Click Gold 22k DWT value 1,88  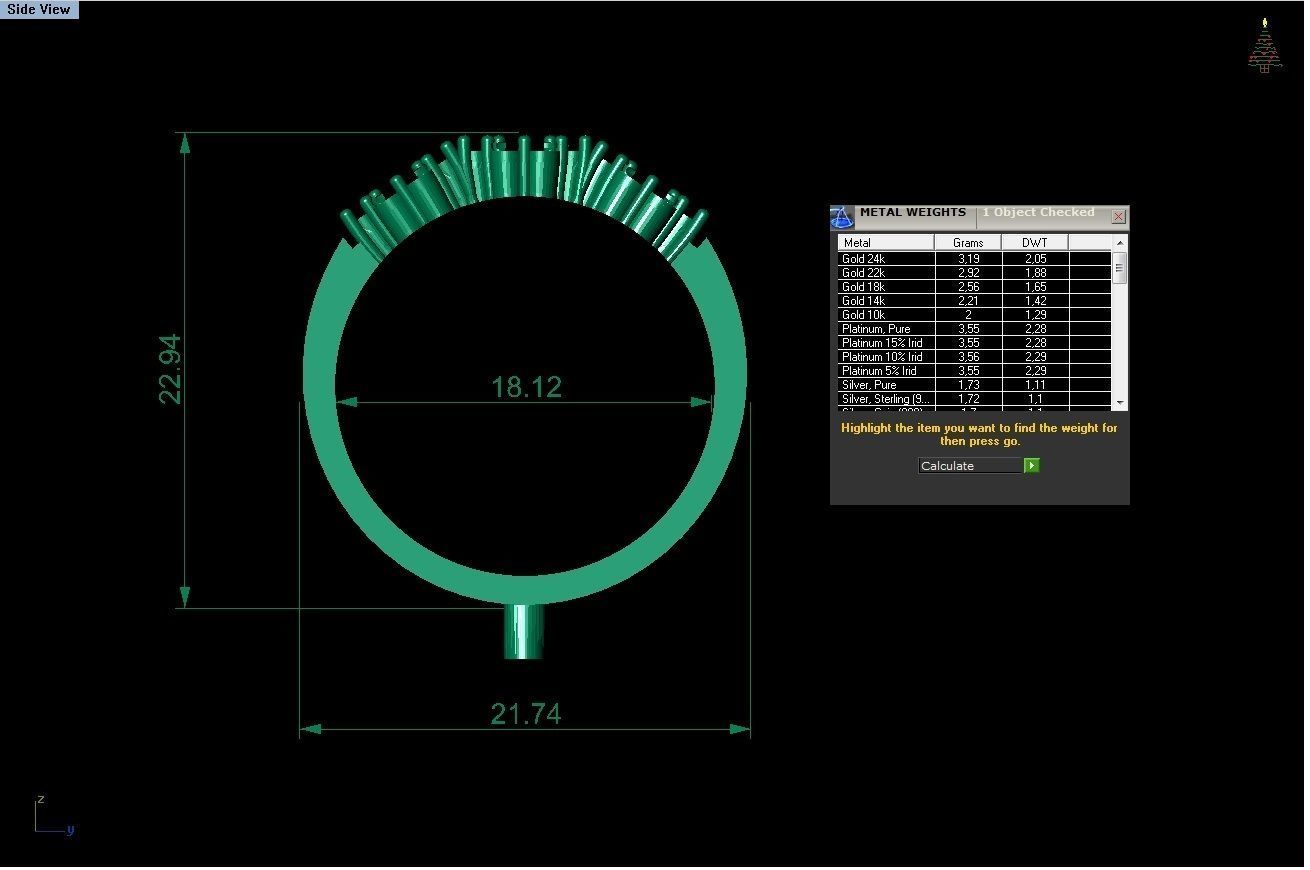tap(1035, 273)
